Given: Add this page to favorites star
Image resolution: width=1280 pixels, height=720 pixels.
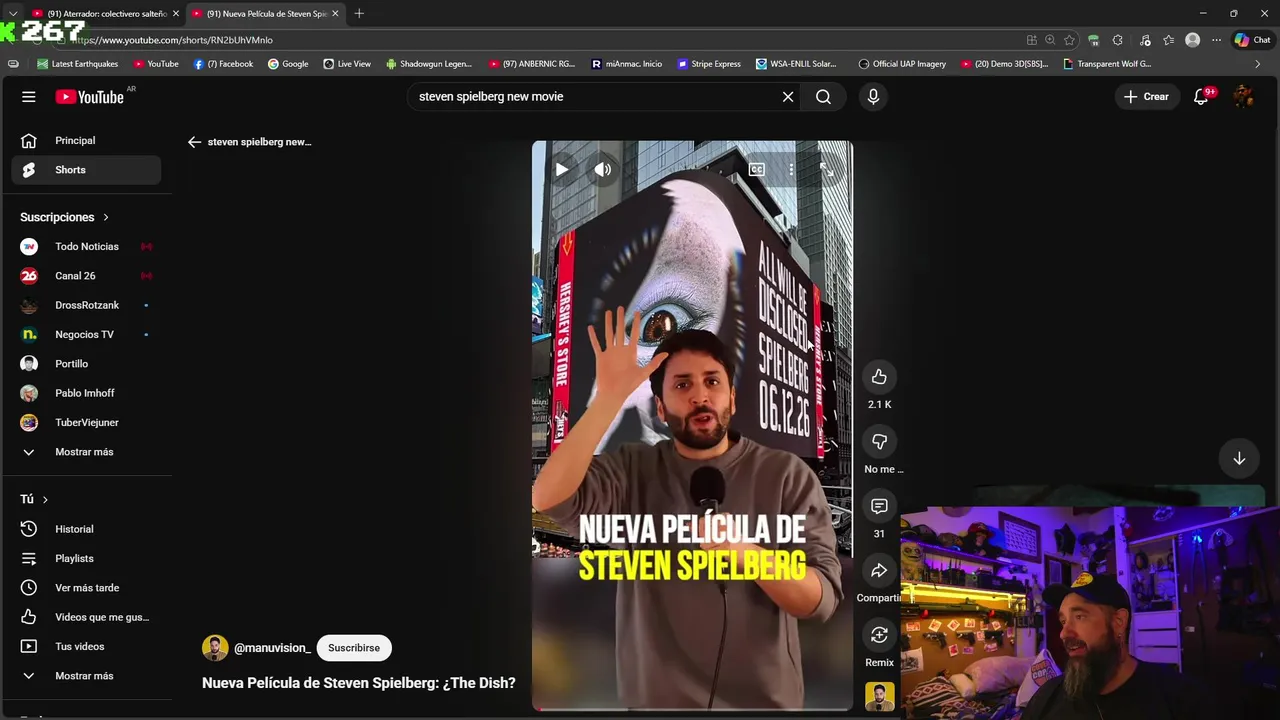Looking at the screenshot, I should pos(1069,40).
